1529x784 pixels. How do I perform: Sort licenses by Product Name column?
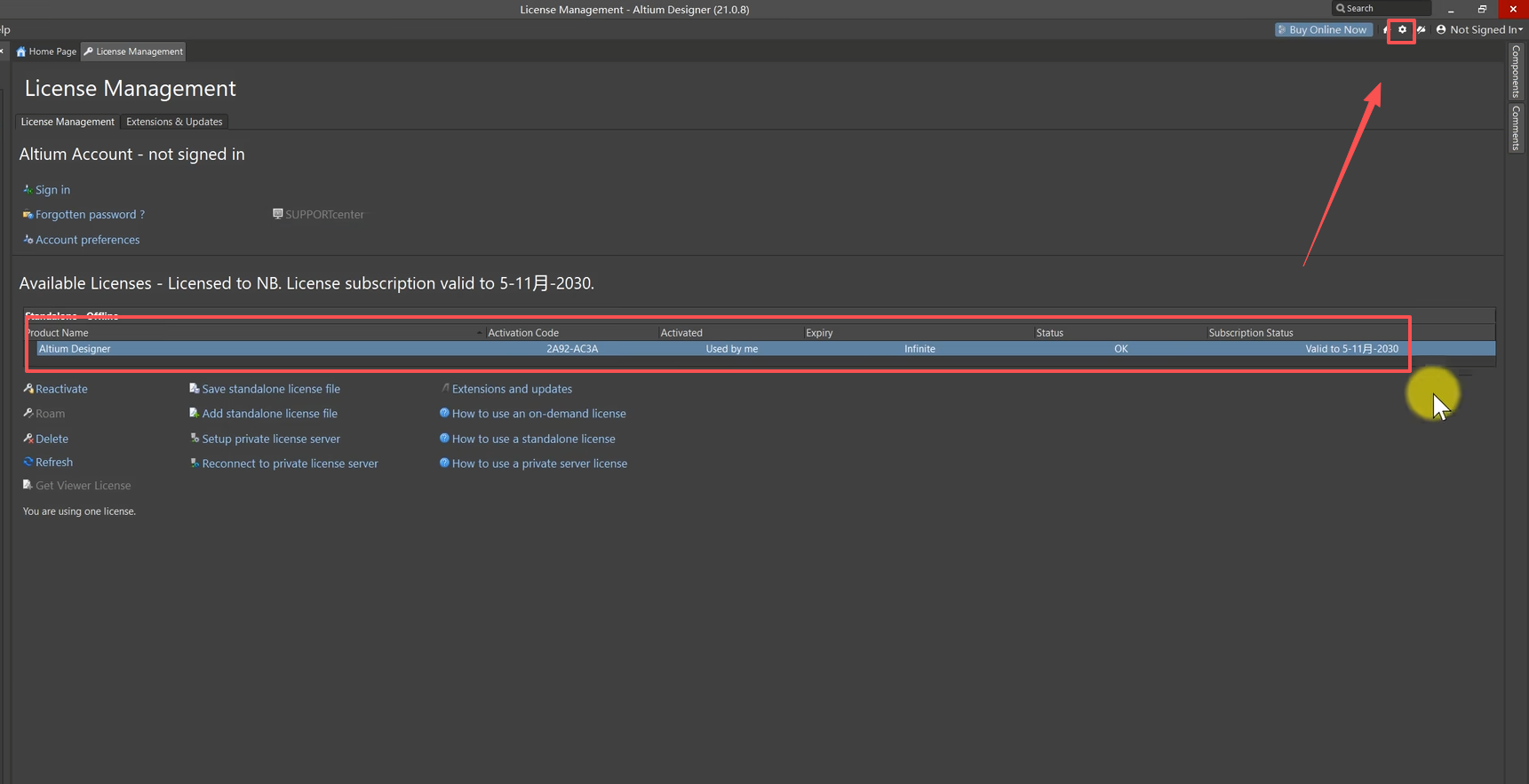59,333
